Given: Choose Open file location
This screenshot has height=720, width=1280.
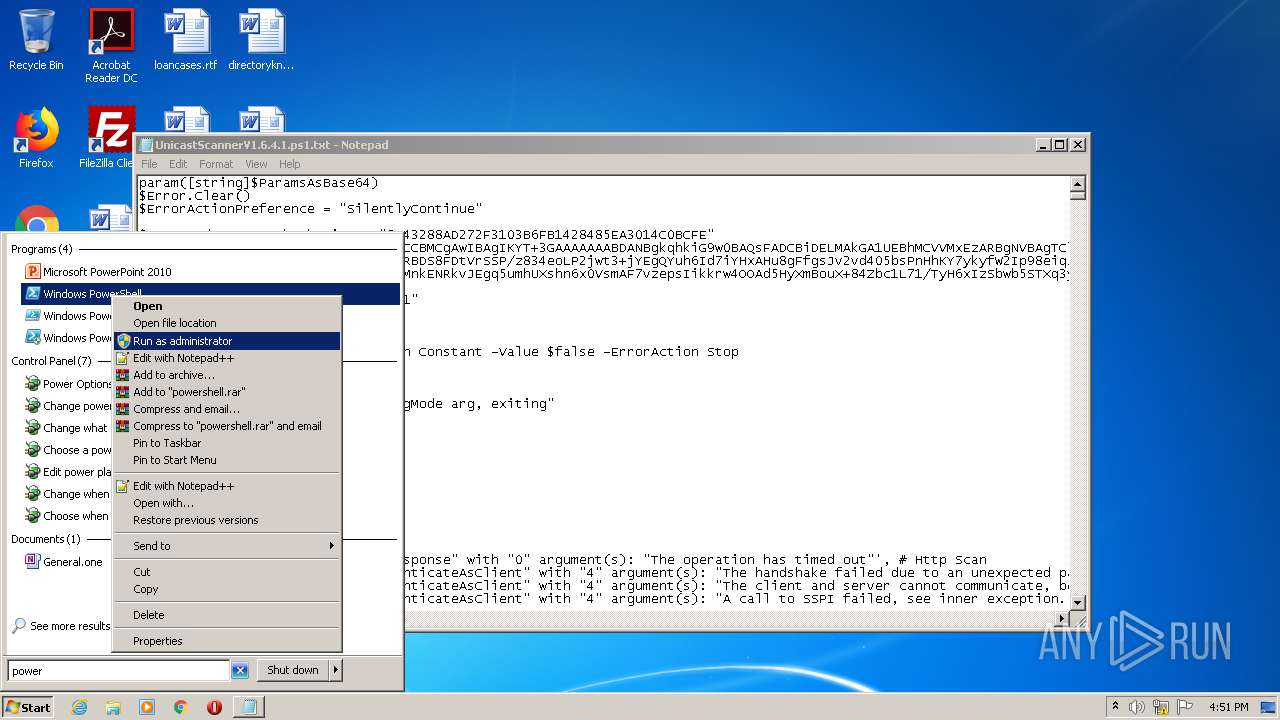Looking at the screenshot, I should tap(227, 323).
